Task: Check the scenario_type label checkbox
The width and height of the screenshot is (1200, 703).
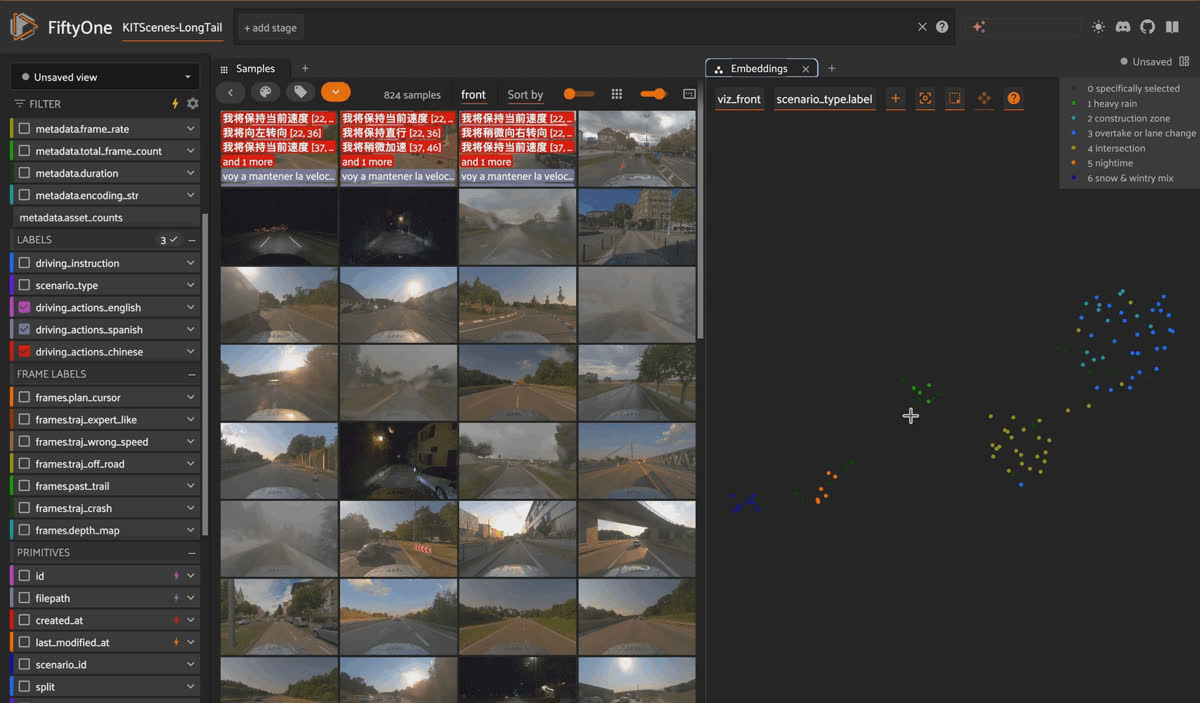Action: click(25, 285)
